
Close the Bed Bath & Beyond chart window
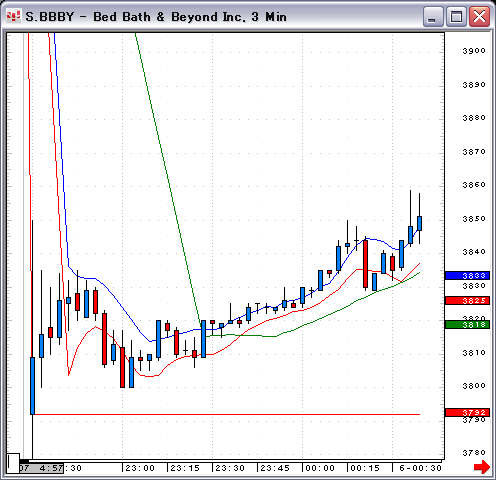click(x=479, y=16)
